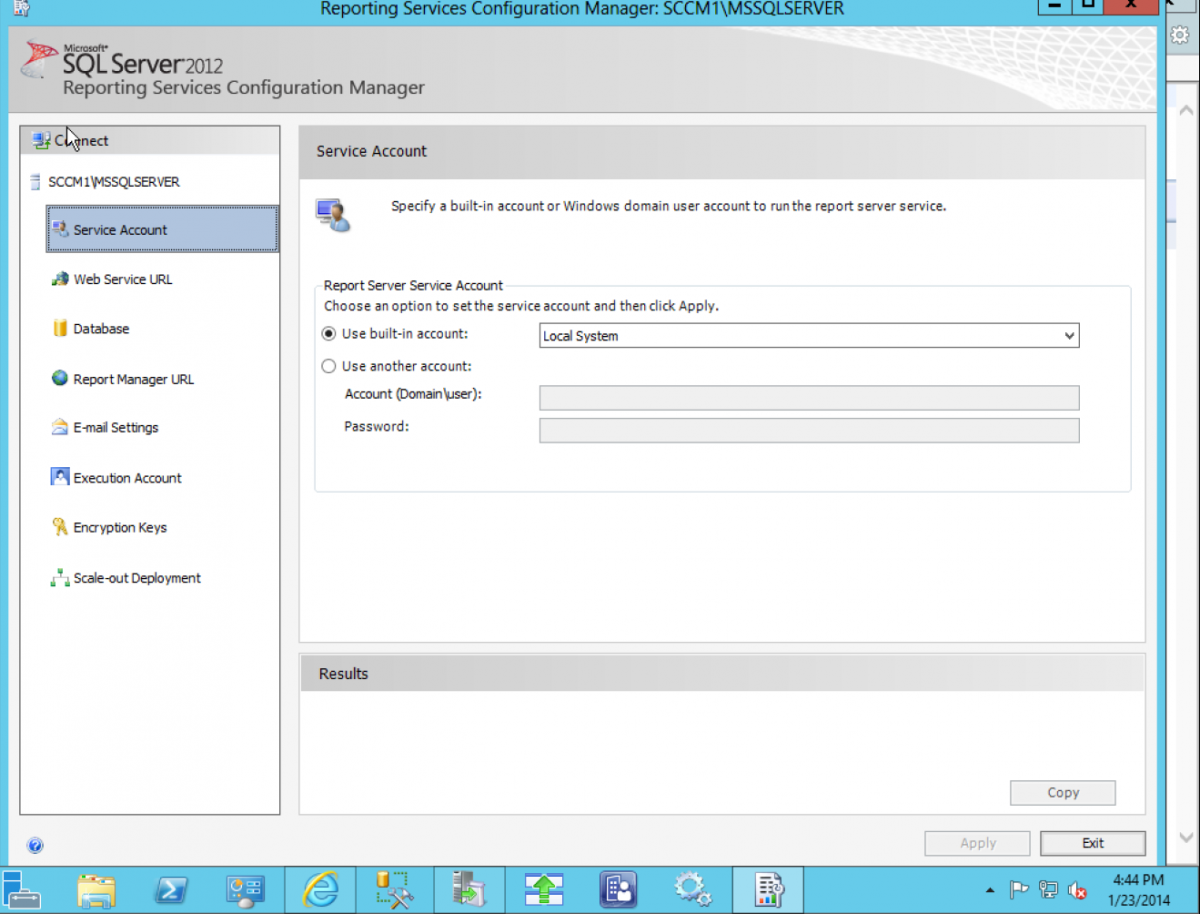Image resolution: width=1200 pixels, height=914 pixels.
Task: Click the Password input field
Action: (808, 431)
